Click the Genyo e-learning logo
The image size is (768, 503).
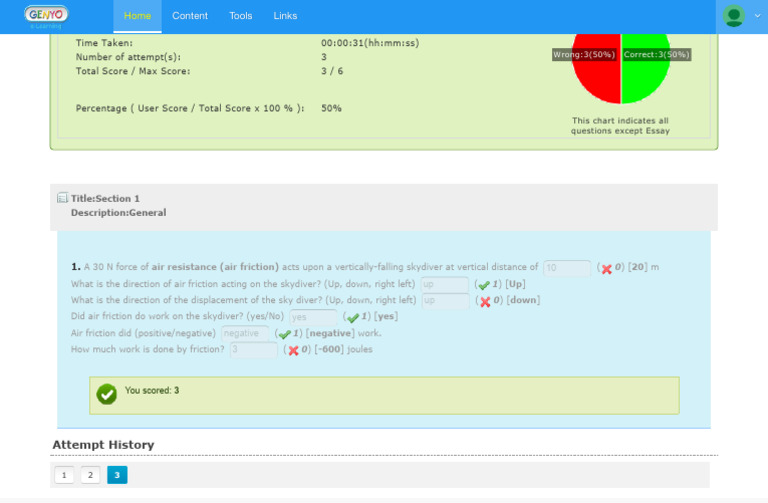46,15
